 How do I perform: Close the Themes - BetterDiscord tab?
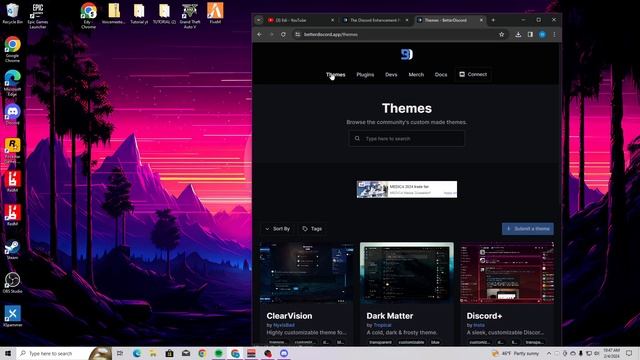coord(481,20)
